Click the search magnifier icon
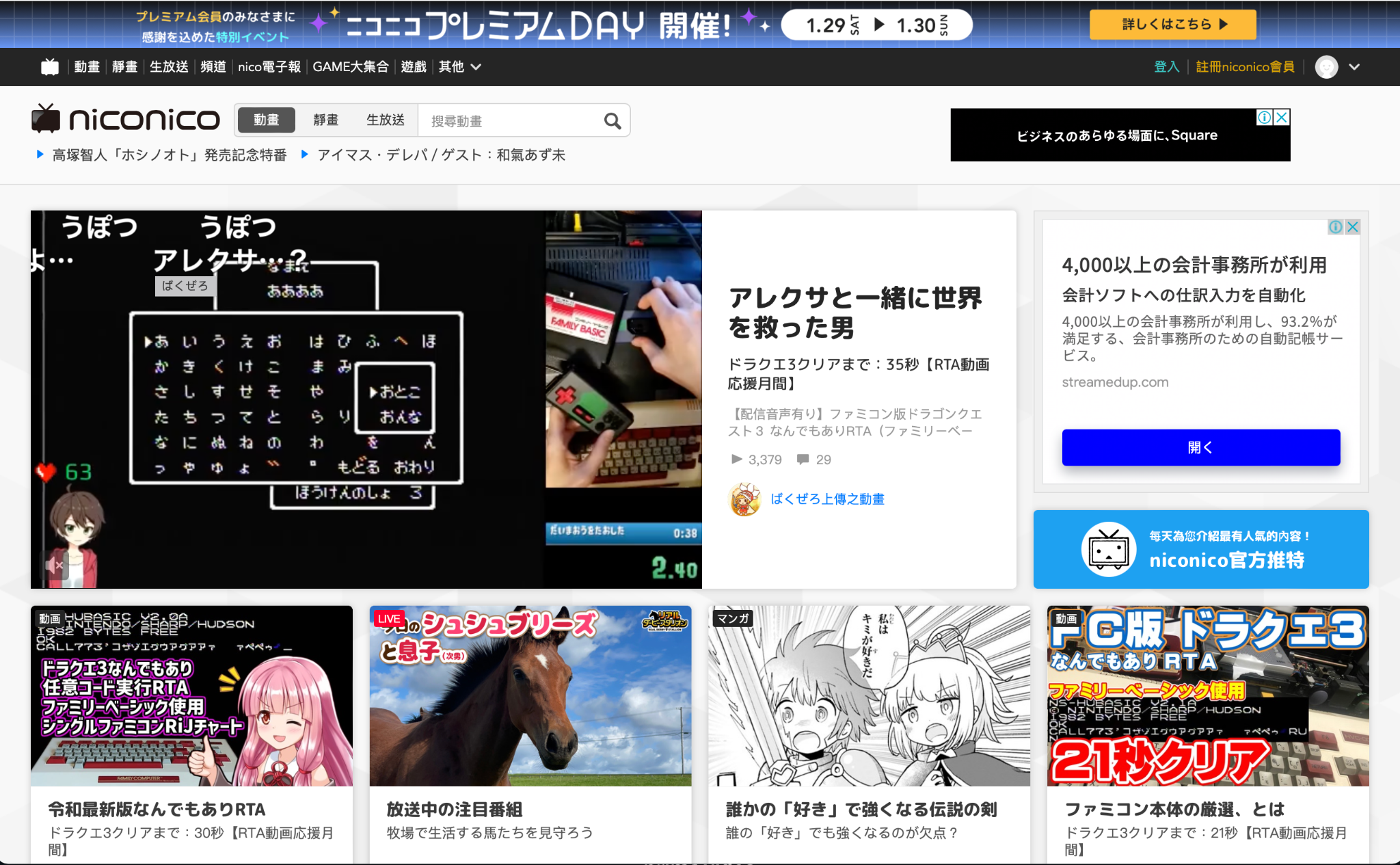 click(612, 121)
